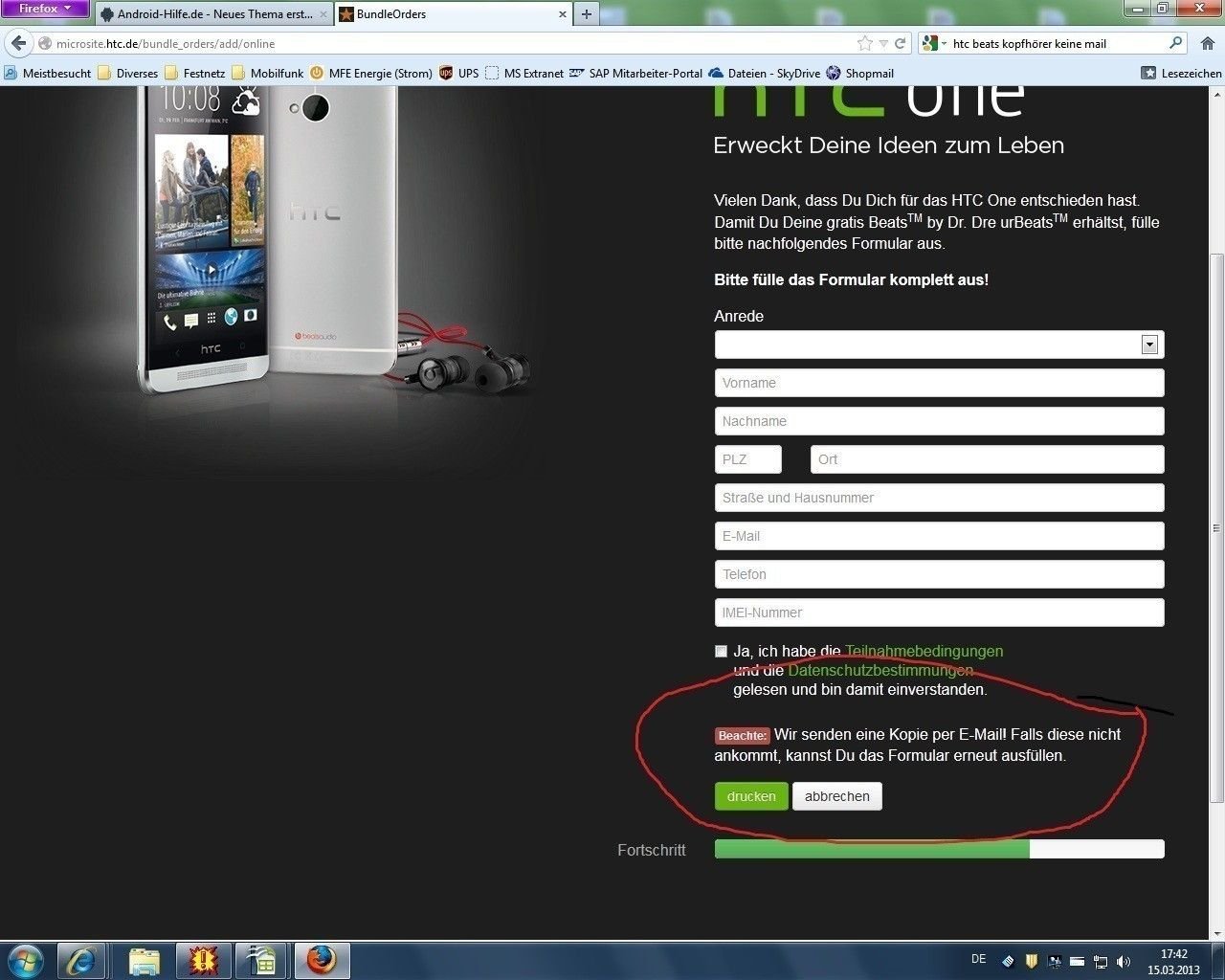
Task: Open the UPS bookmark
Action: [458, 73]
